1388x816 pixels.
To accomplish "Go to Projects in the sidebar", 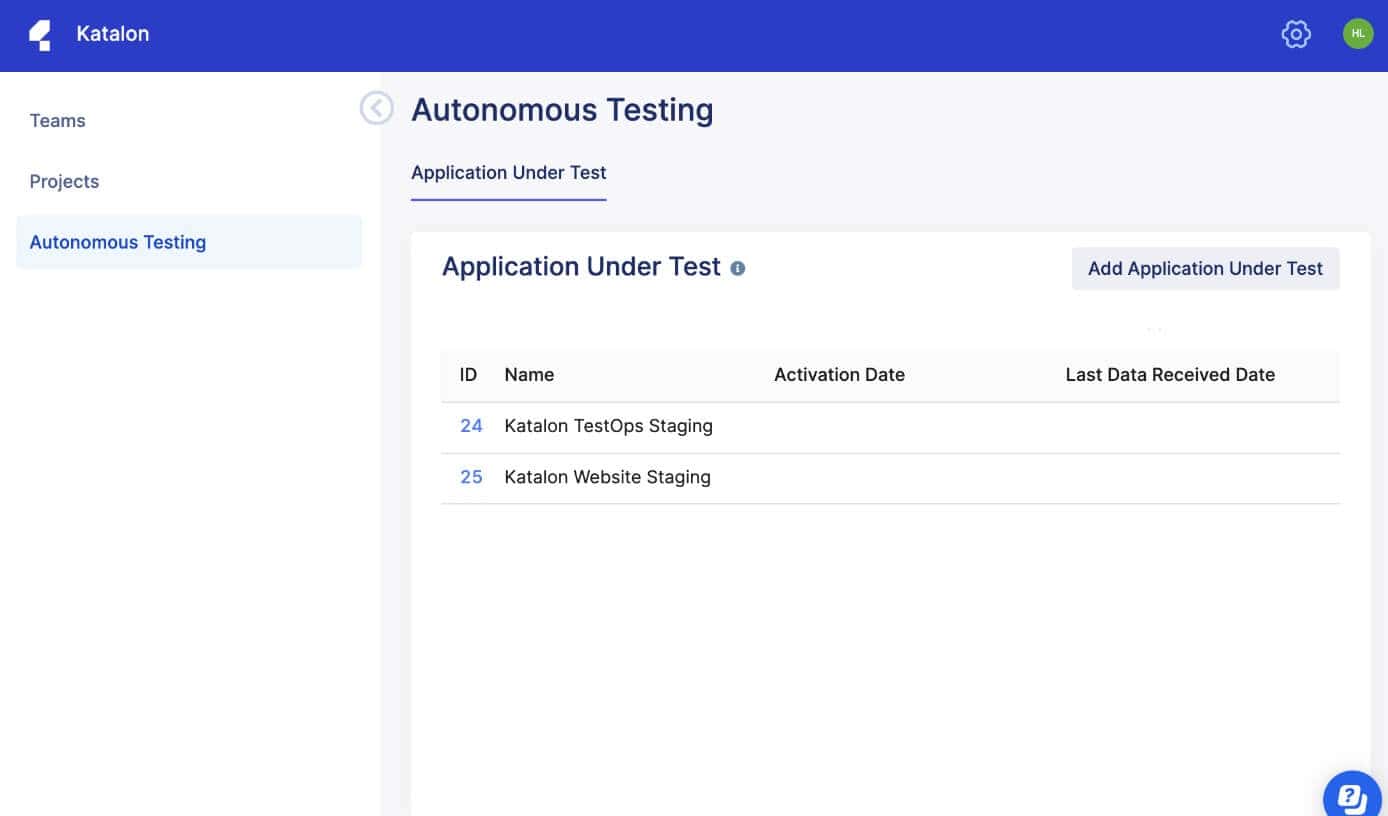I will (64, 182).
